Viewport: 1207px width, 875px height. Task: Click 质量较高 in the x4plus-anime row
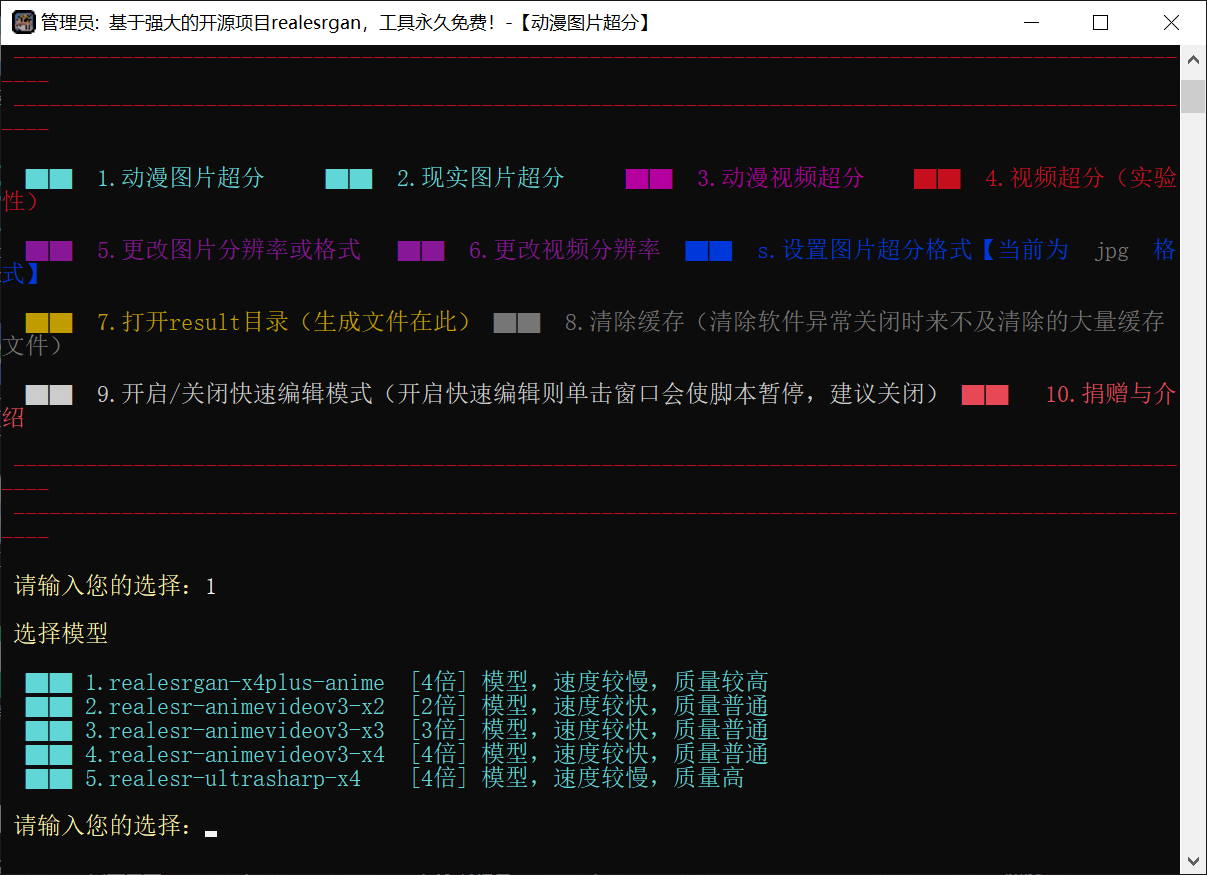[x=721, y=683]
